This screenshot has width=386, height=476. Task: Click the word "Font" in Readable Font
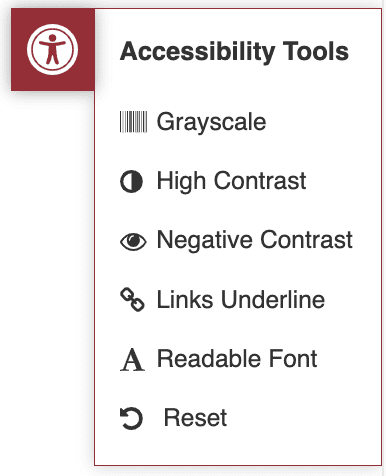pos(293,359)
